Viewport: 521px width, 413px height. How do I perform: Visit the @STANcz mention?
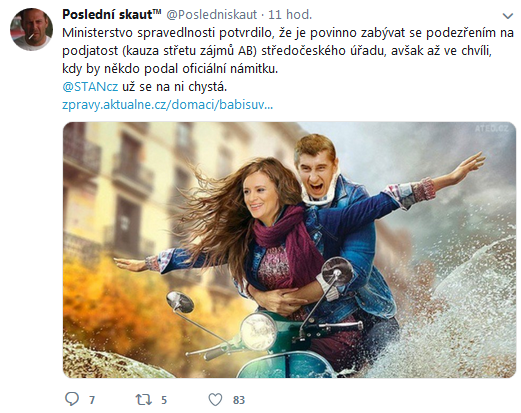point(90,87)
